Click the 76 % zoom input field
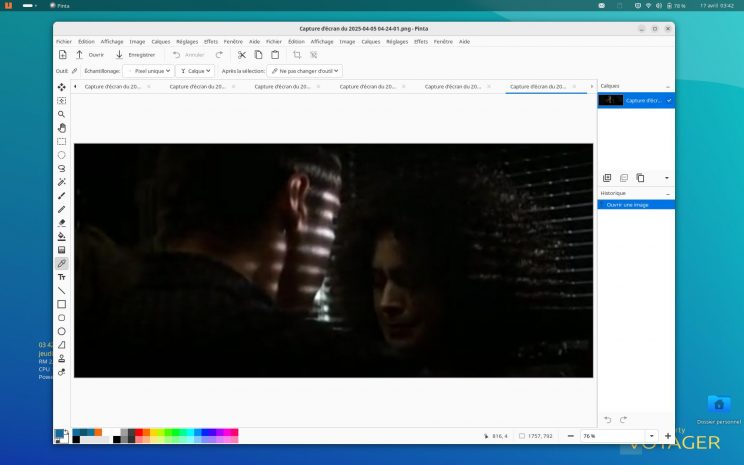744x465 pixels. pyautogui.click(x=613, y=436)
